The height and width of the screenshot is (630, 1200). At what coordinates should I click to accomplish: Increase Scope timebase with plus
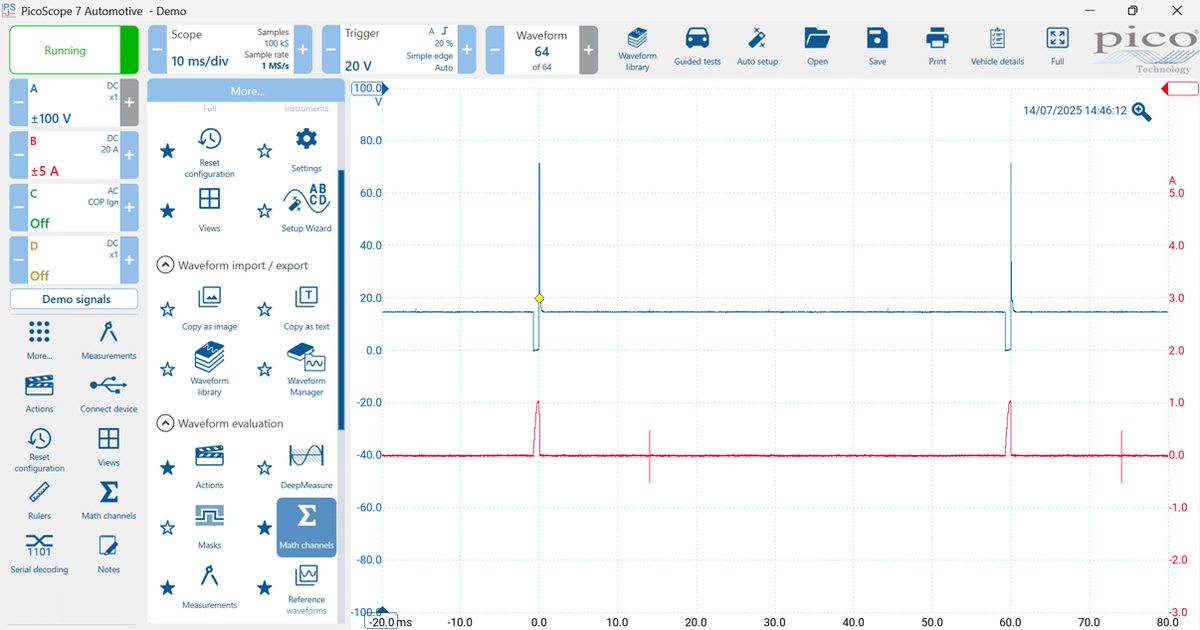click(303, 49)
